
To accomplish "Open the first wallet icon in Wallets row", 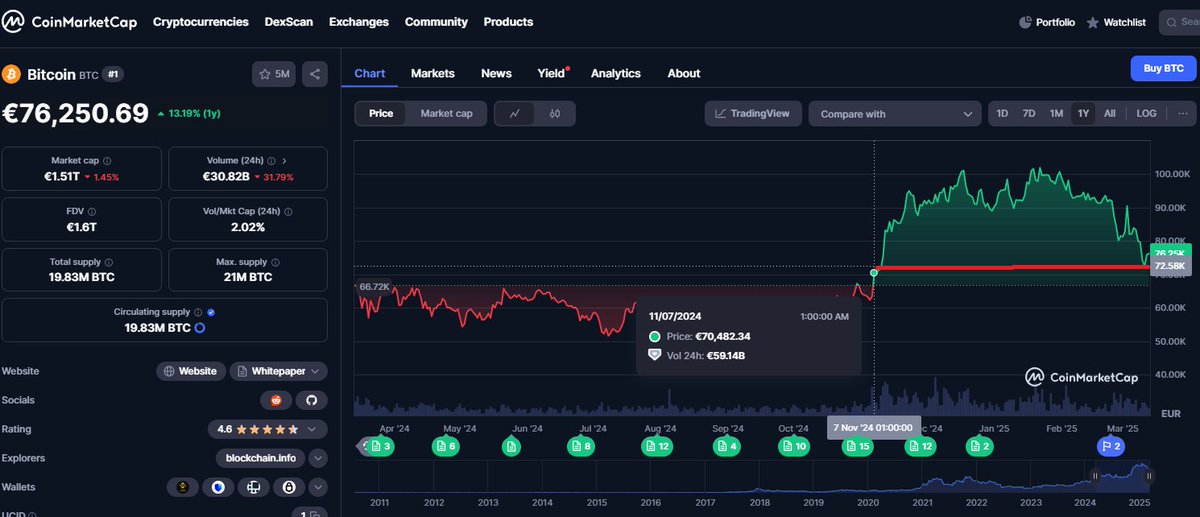I will pyautogui.click(x=183, y=487).
